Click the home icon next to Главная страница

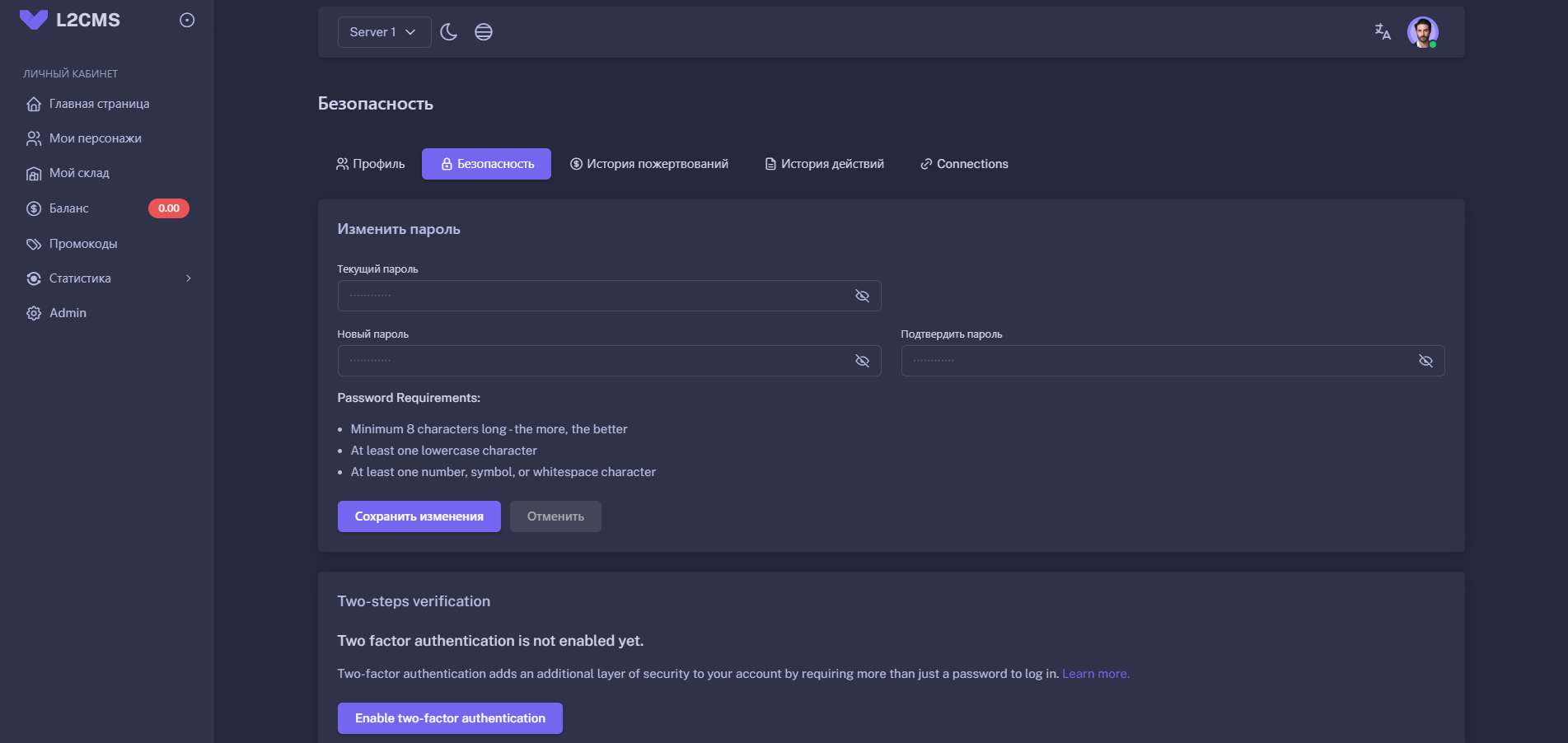point(34,104)
